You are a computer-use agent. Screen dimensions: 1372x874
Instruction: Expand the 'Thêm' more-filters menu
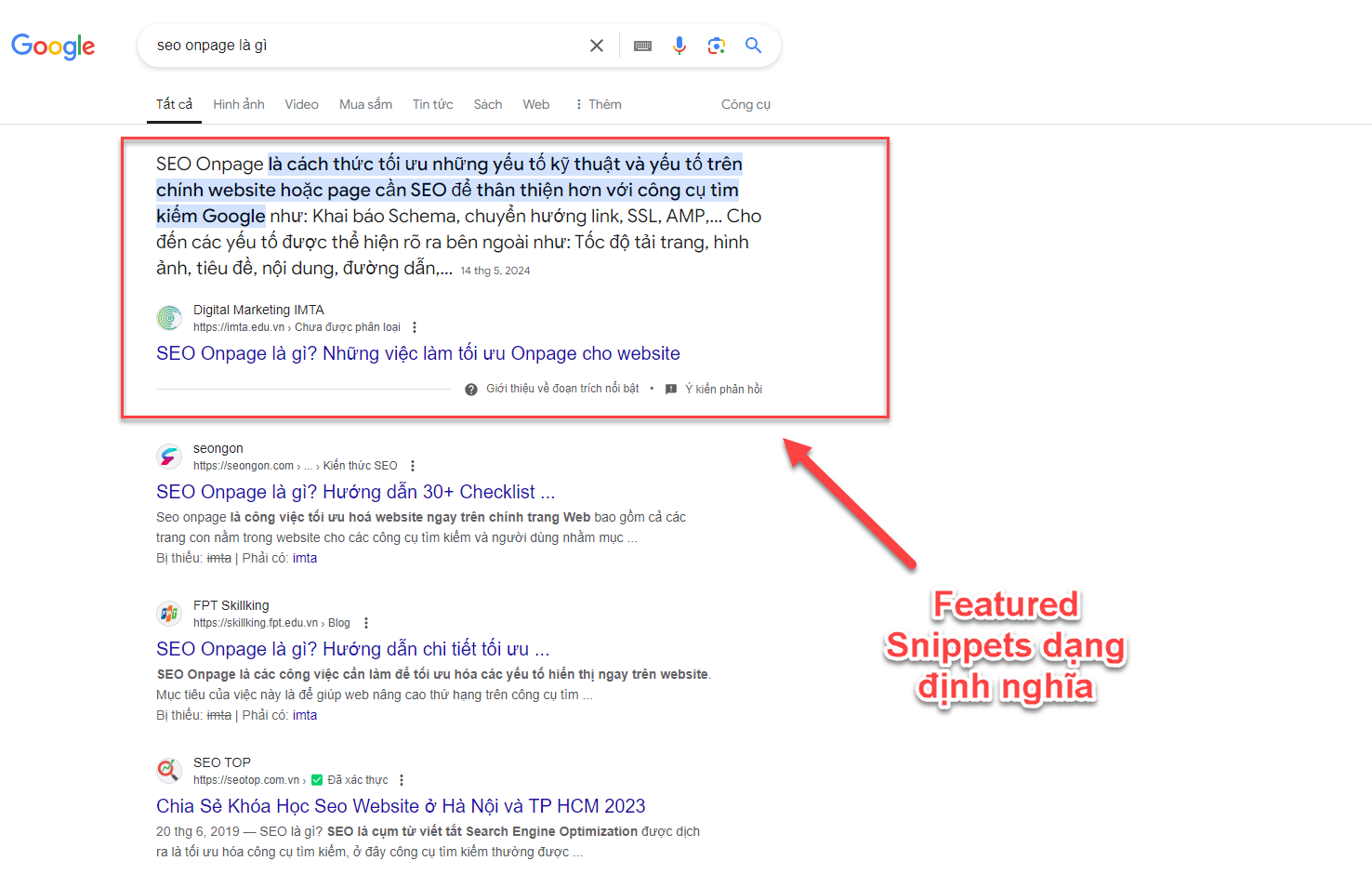click(x=599, y=104)
